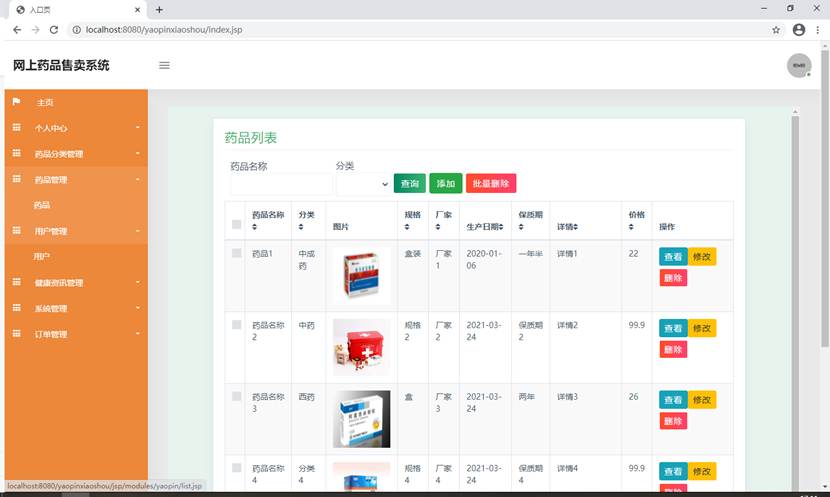Open medicine box thumbnail for 药品名称3
The height and width of the screenshot is (497, 830).
click(361, 419)
